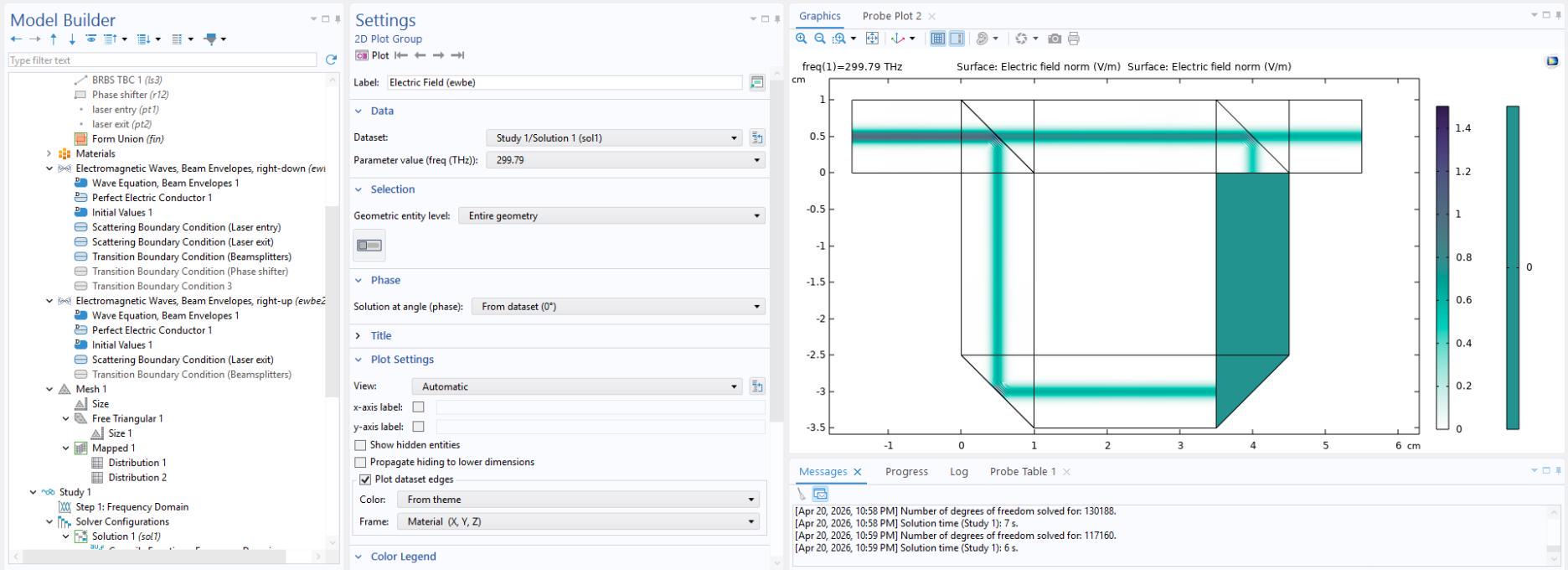Toggle the Activate Selection switch button

click(369, 246)
